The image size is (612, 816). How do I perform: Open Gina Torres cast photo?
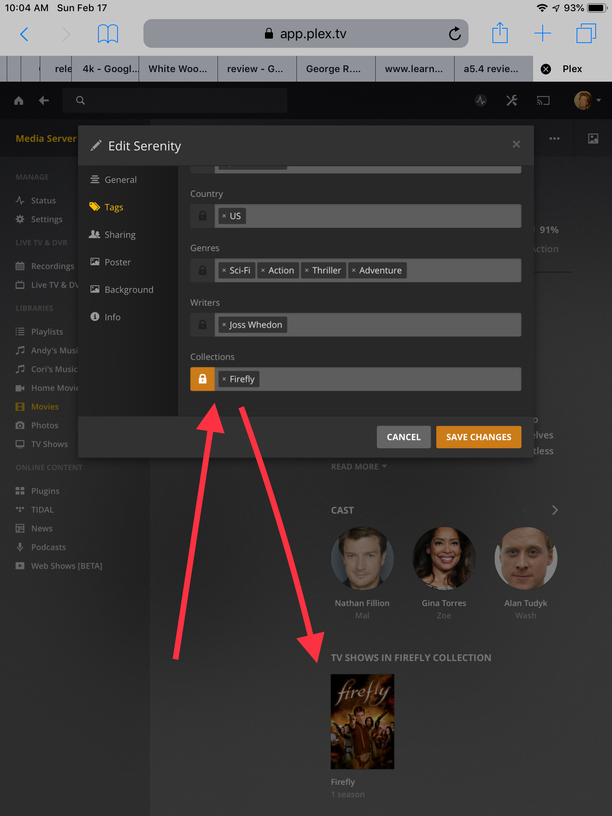444,558
